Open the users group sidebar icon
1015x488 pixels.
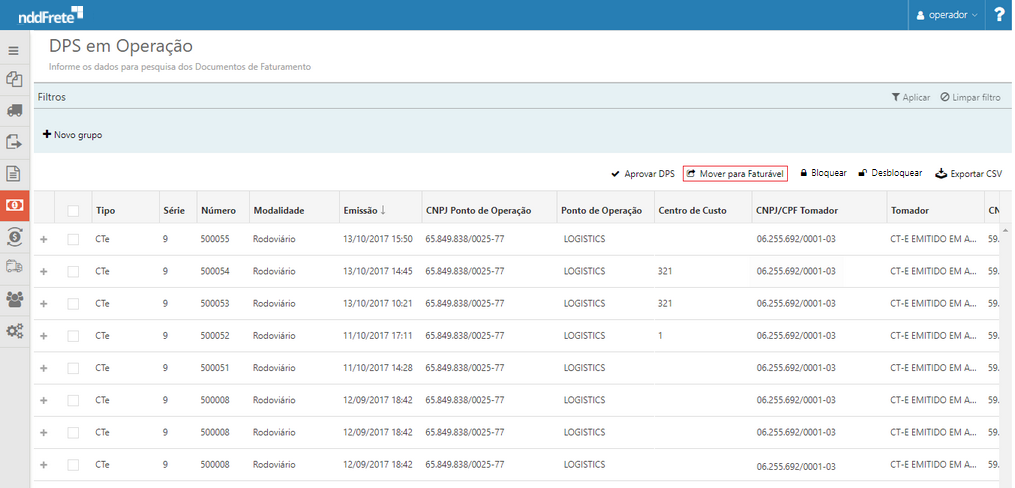[14, 298]
